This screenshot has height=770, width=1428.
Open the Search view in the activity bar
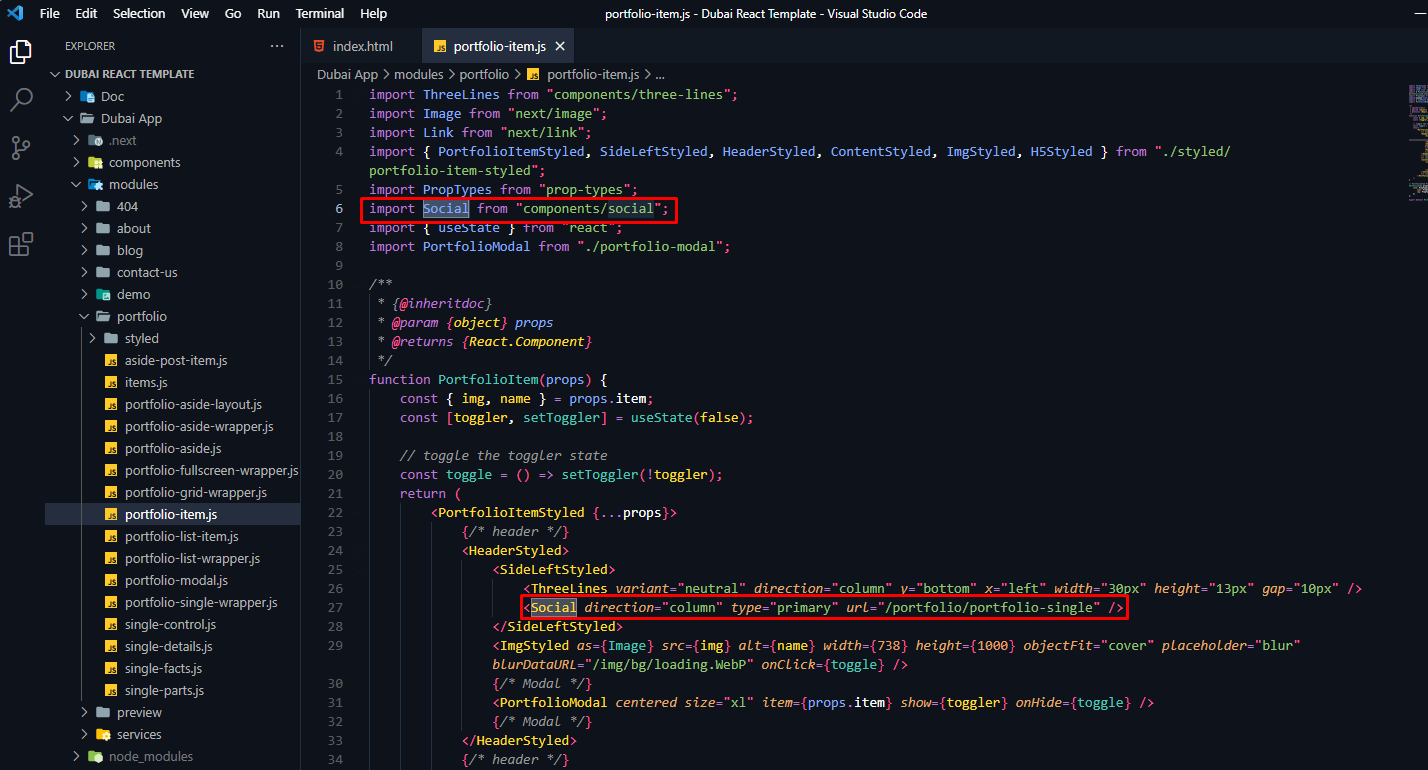point(21,99)
